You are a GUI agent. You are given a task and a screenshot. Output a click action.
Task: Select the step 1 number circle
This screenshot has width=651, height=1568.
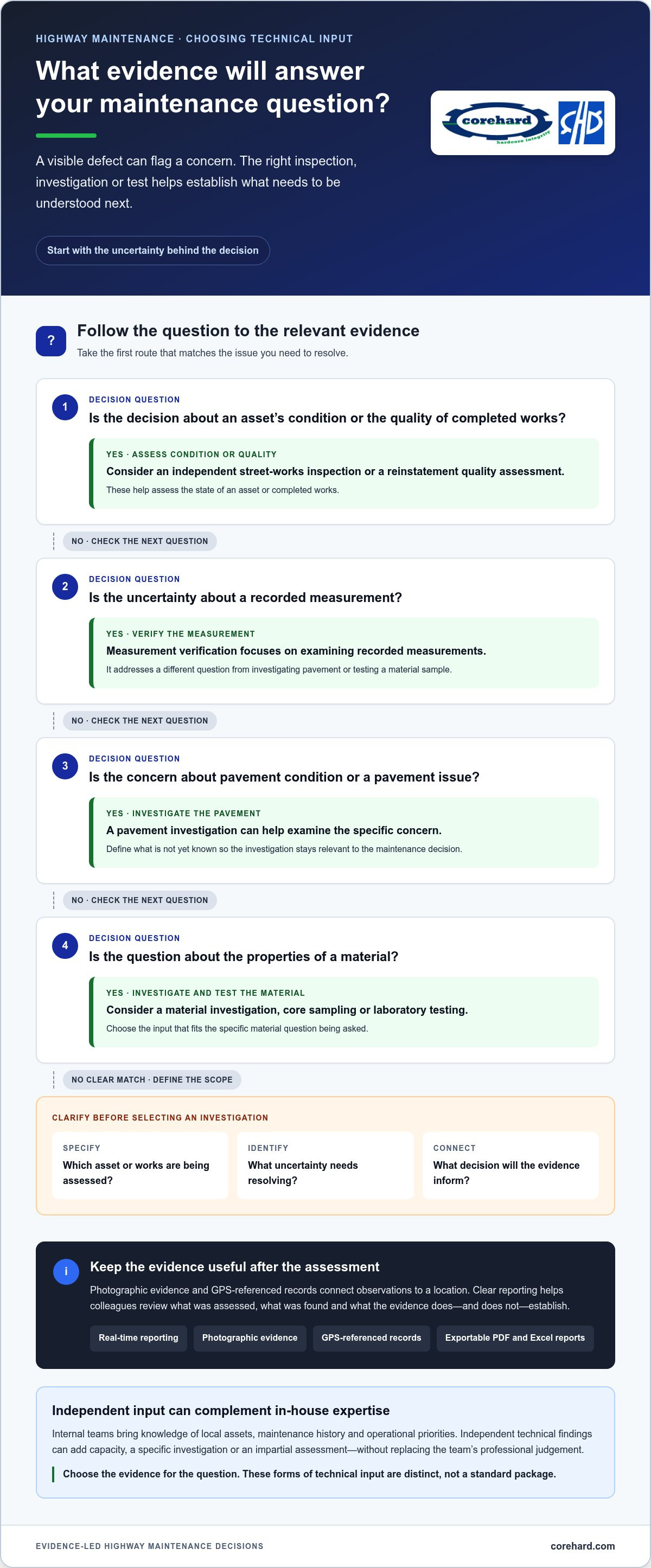coord(65,407)
